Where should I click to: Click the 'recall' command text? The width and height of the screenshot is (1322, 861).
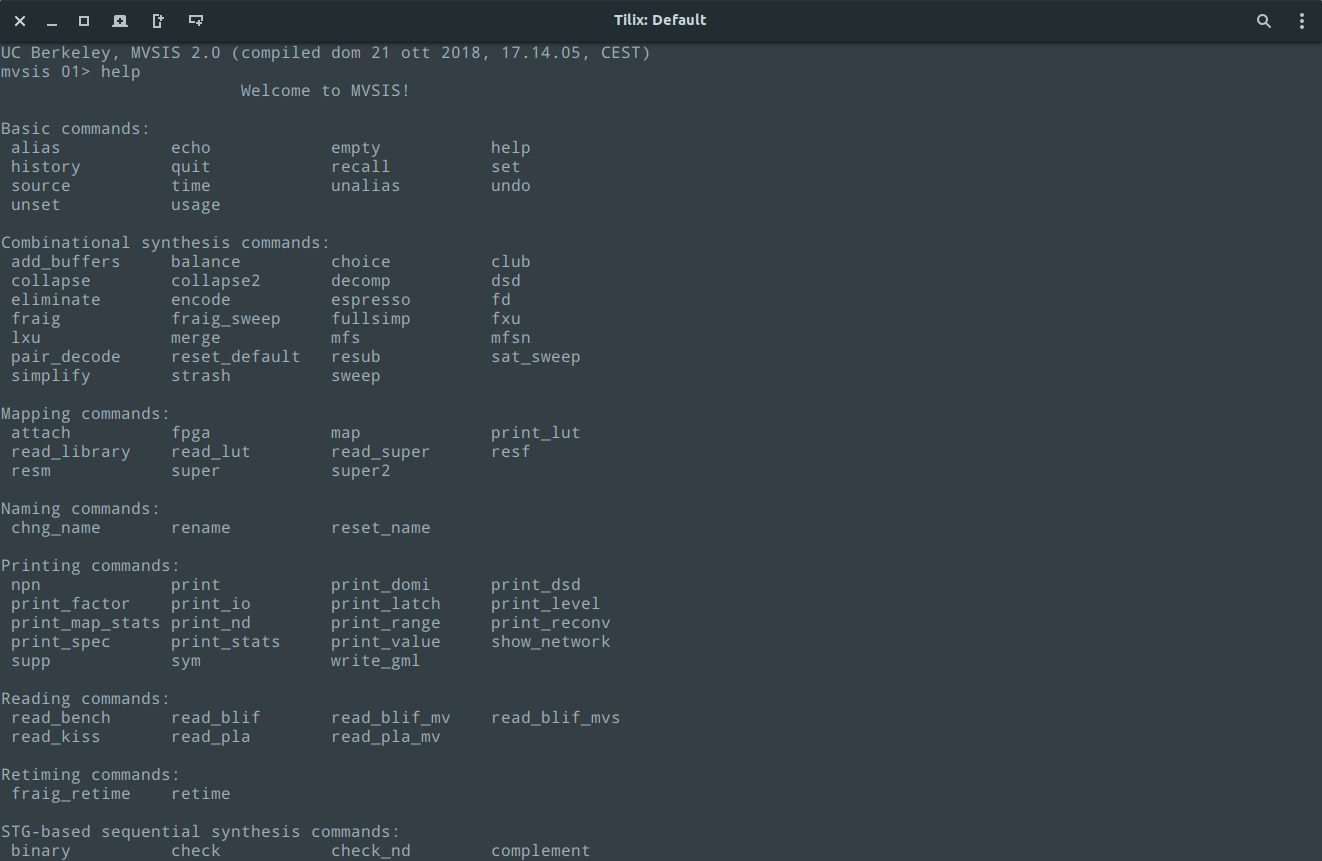point(361,167)
